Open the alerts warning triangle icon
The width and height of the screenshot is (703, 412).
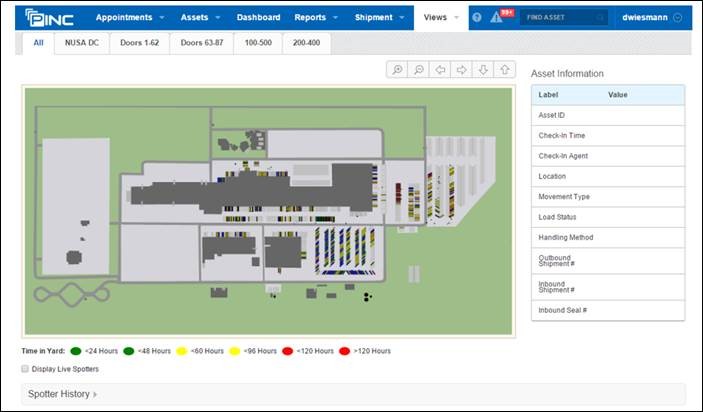497,18
